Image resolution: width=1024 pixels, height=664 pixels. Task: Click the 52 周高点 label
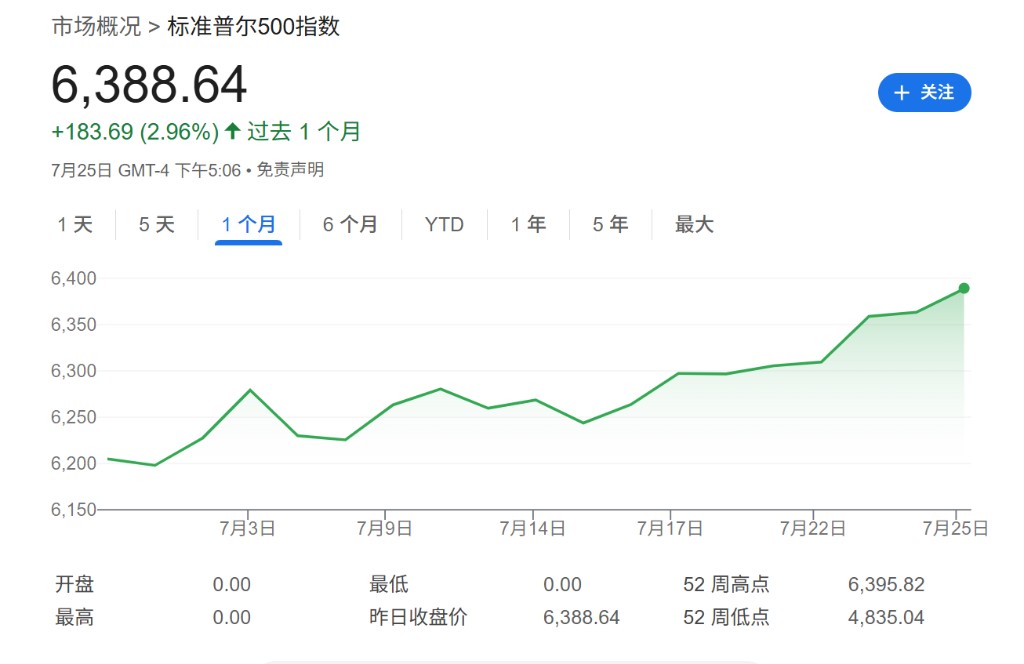tap(726, 584)
